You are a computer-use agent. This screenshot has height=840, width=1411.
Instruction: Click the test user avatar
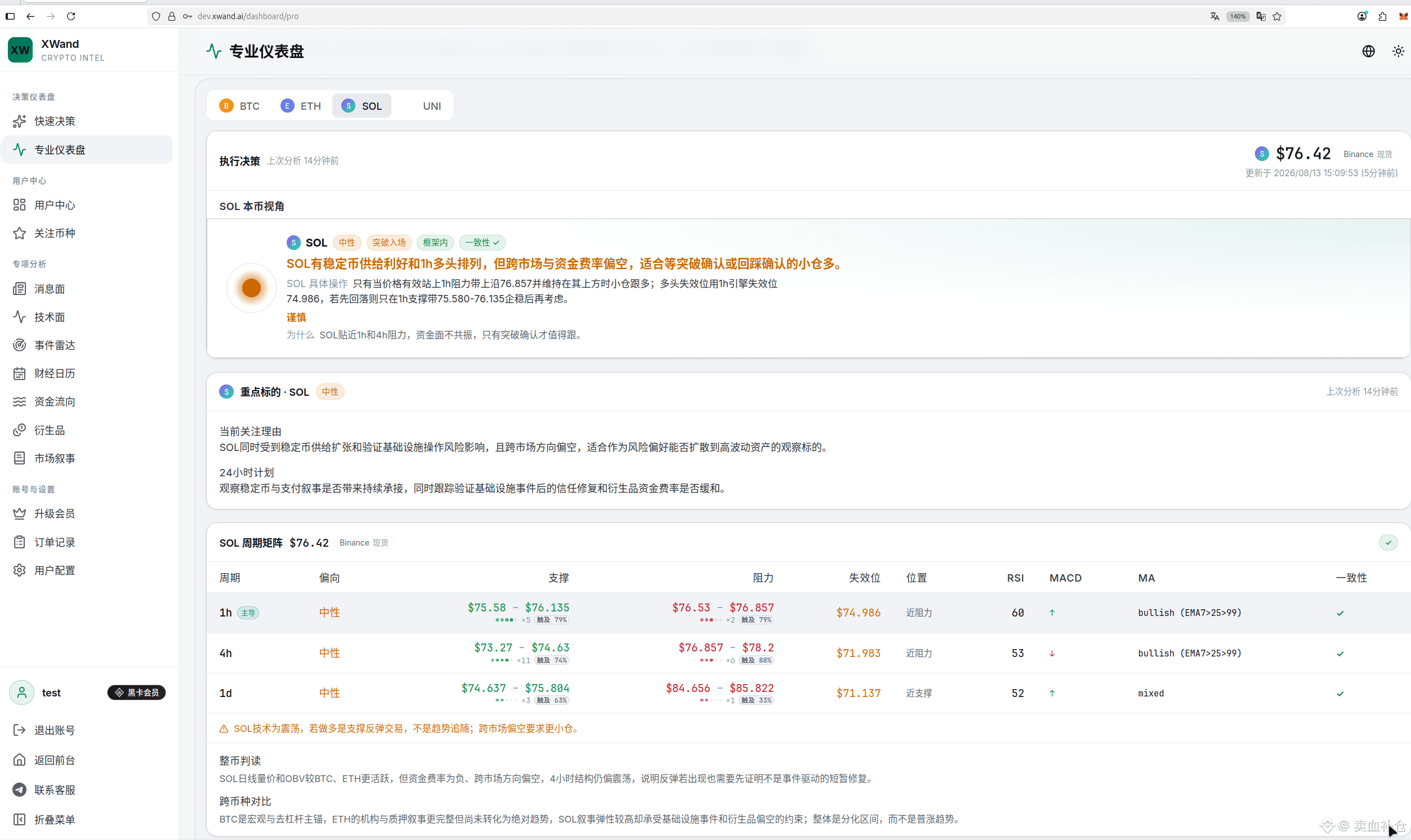click(22, 692)
